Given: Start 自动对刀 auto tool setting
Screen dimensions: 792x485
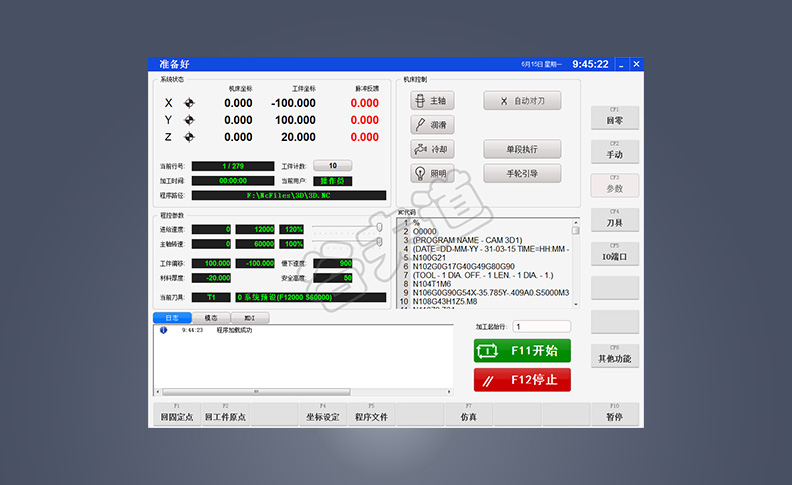Looking at the screenshot, I should [x=522, y=101].
